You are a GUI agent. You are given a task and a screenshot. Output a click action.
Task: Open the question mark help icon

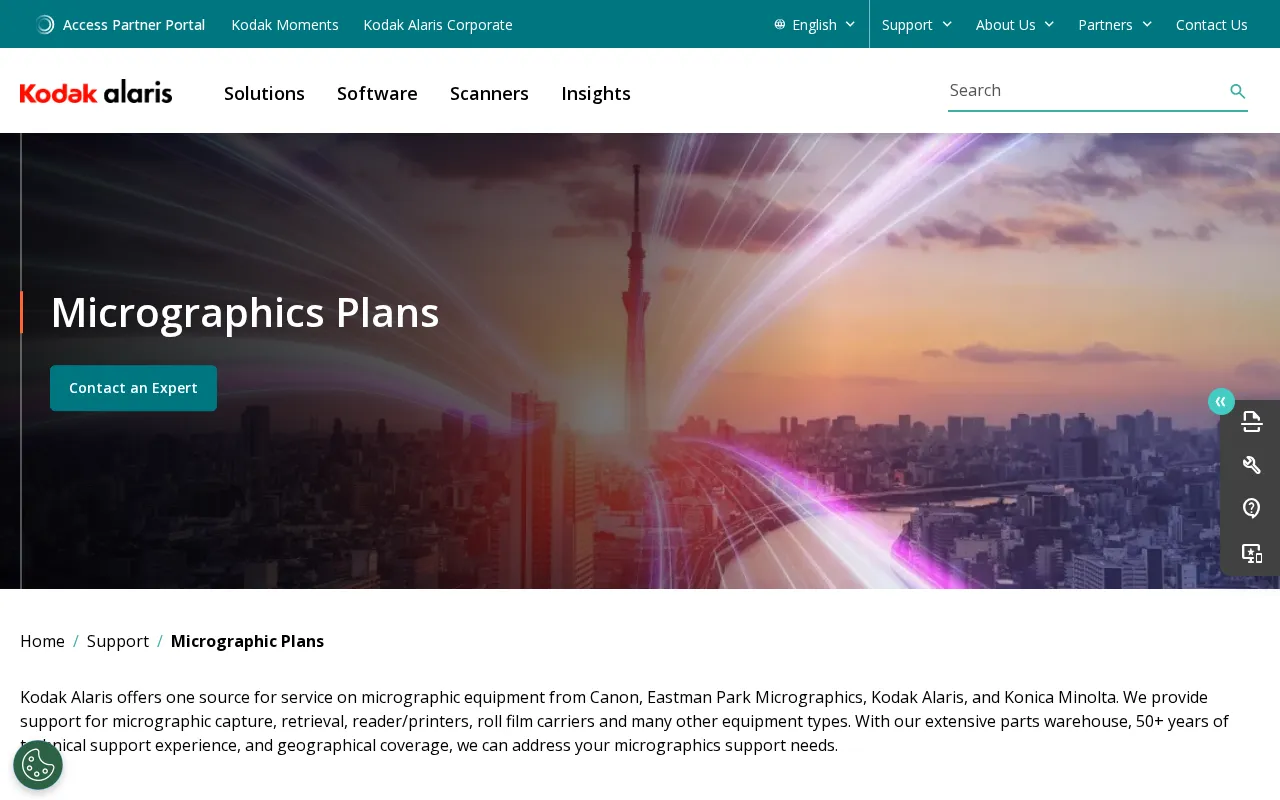[x=1252, y=508]
